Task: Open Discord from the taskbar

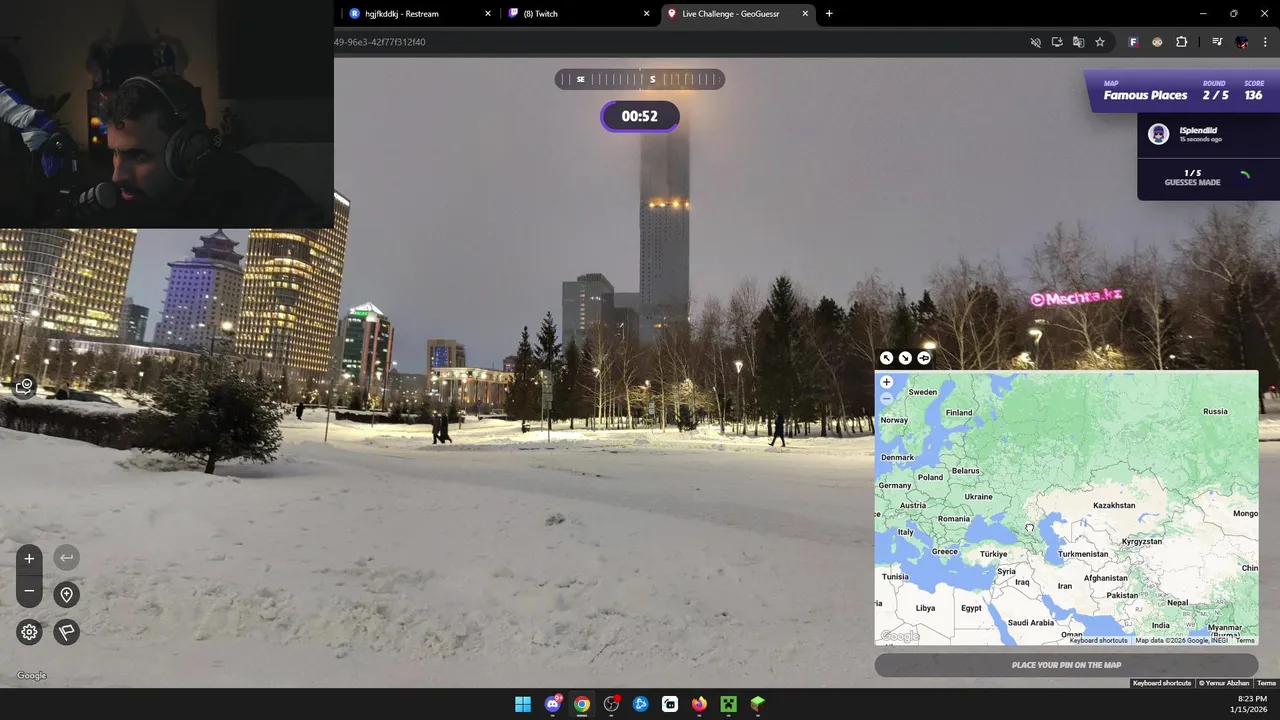Action: point(553,704)
